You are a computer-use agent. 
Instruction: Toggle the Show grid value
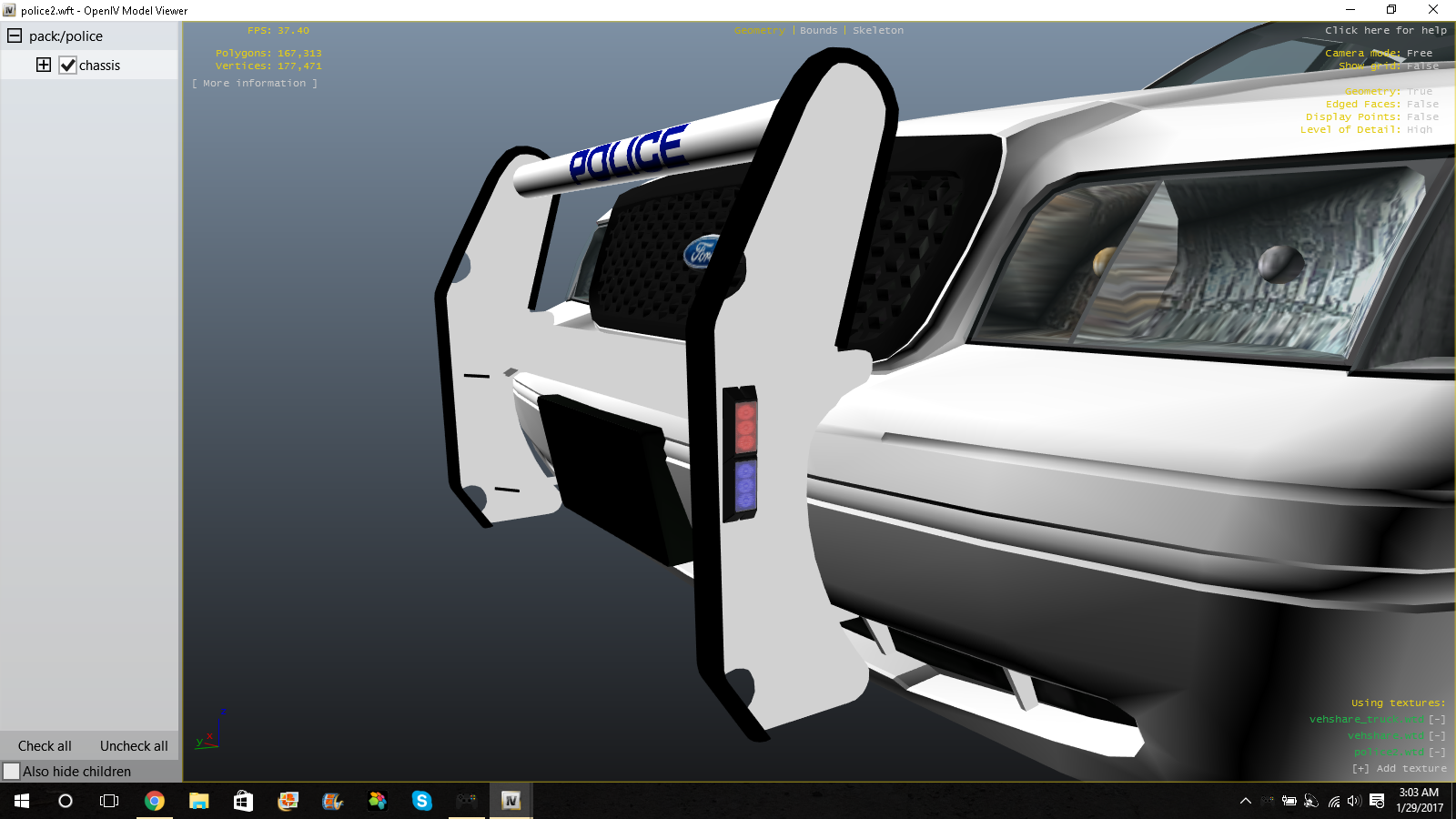pos(1422,66)
